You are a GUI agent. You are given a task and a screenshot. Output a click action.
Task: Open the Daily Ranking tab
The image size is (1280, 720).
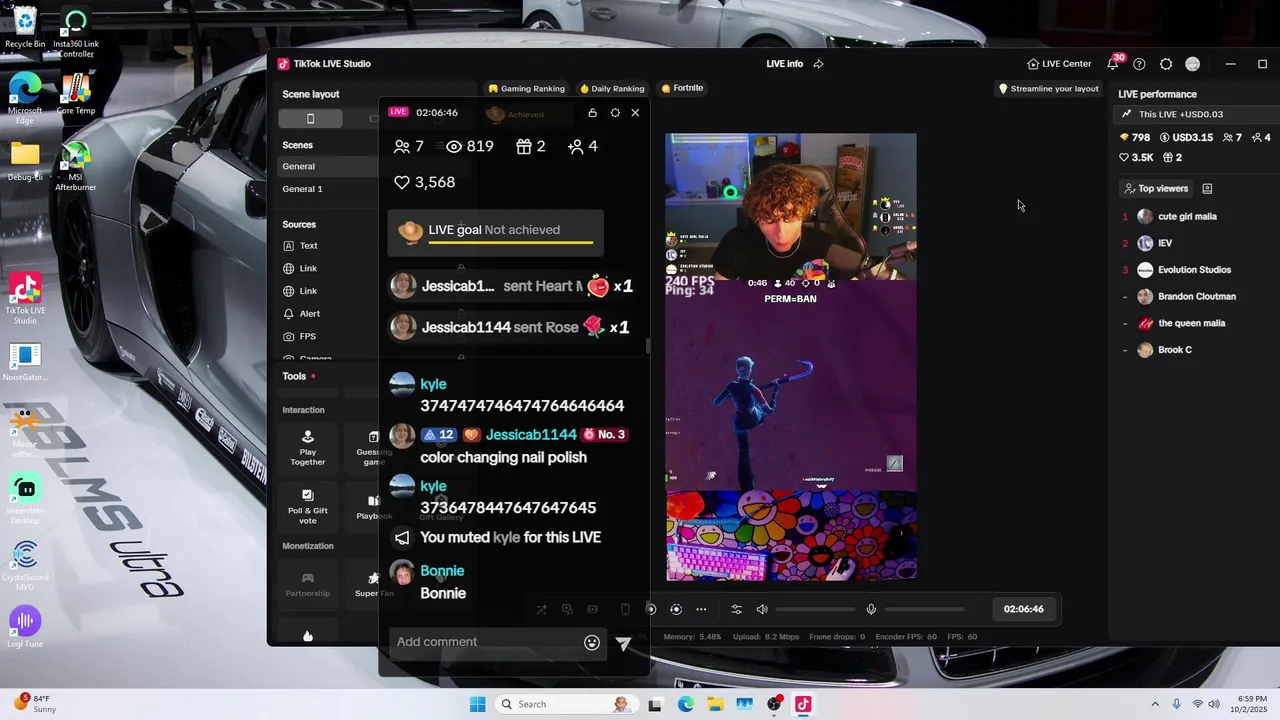612,88
